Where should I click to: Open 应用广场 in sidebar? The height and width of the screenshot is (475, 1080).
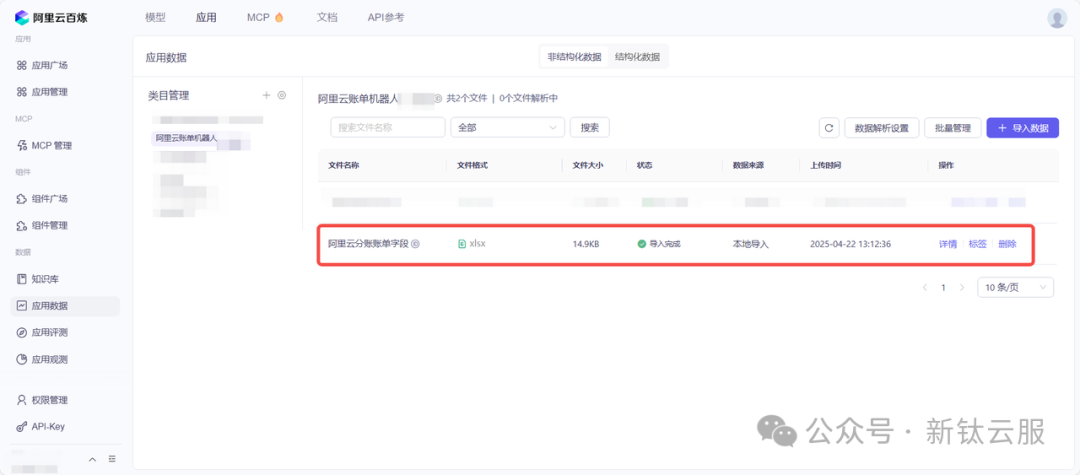coord(43,65)
